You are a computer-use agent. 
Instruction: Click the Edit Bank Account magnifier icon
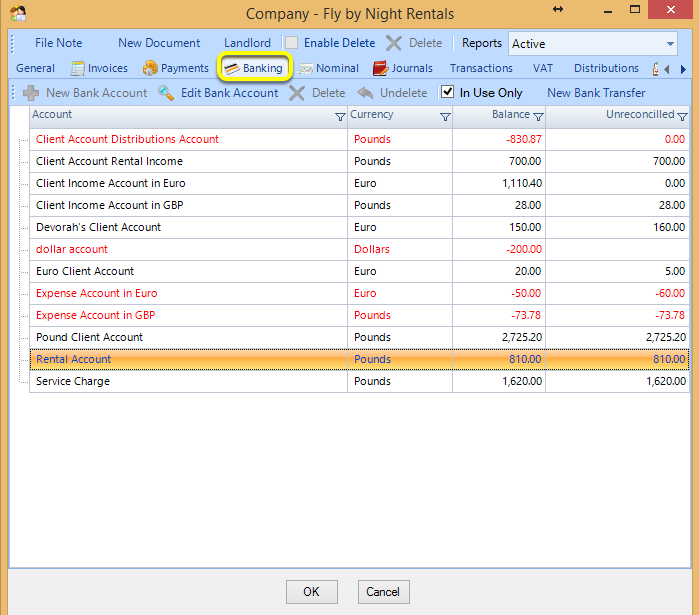coord(166,93)
